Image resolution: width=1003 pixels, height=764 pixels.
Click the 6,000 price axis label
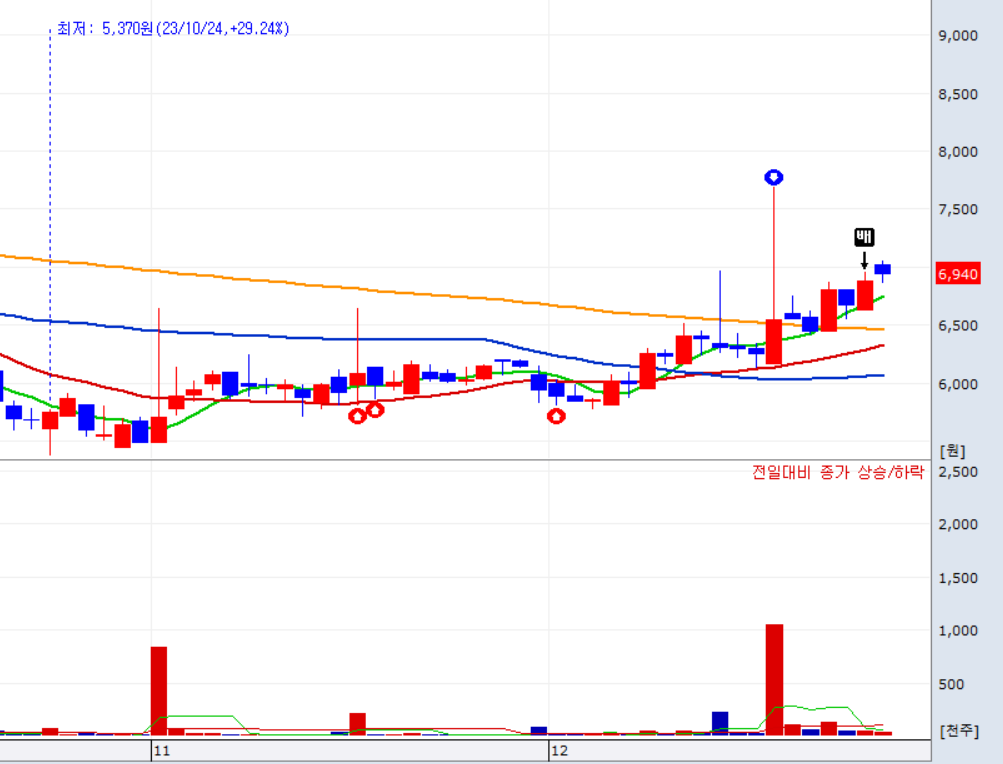point(958,385)
